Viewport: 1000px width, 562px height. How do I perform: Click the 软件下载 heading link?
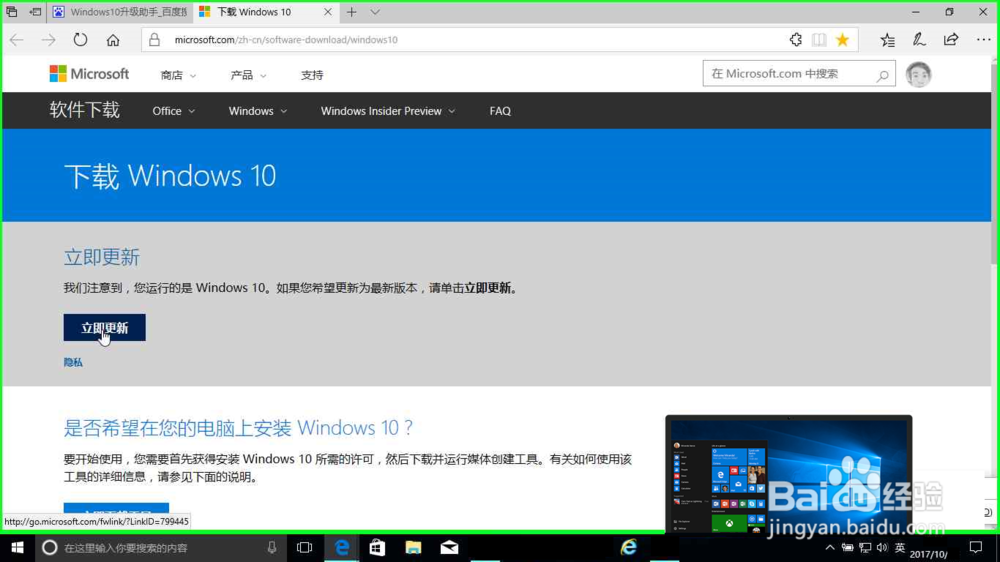coord(85,110)
